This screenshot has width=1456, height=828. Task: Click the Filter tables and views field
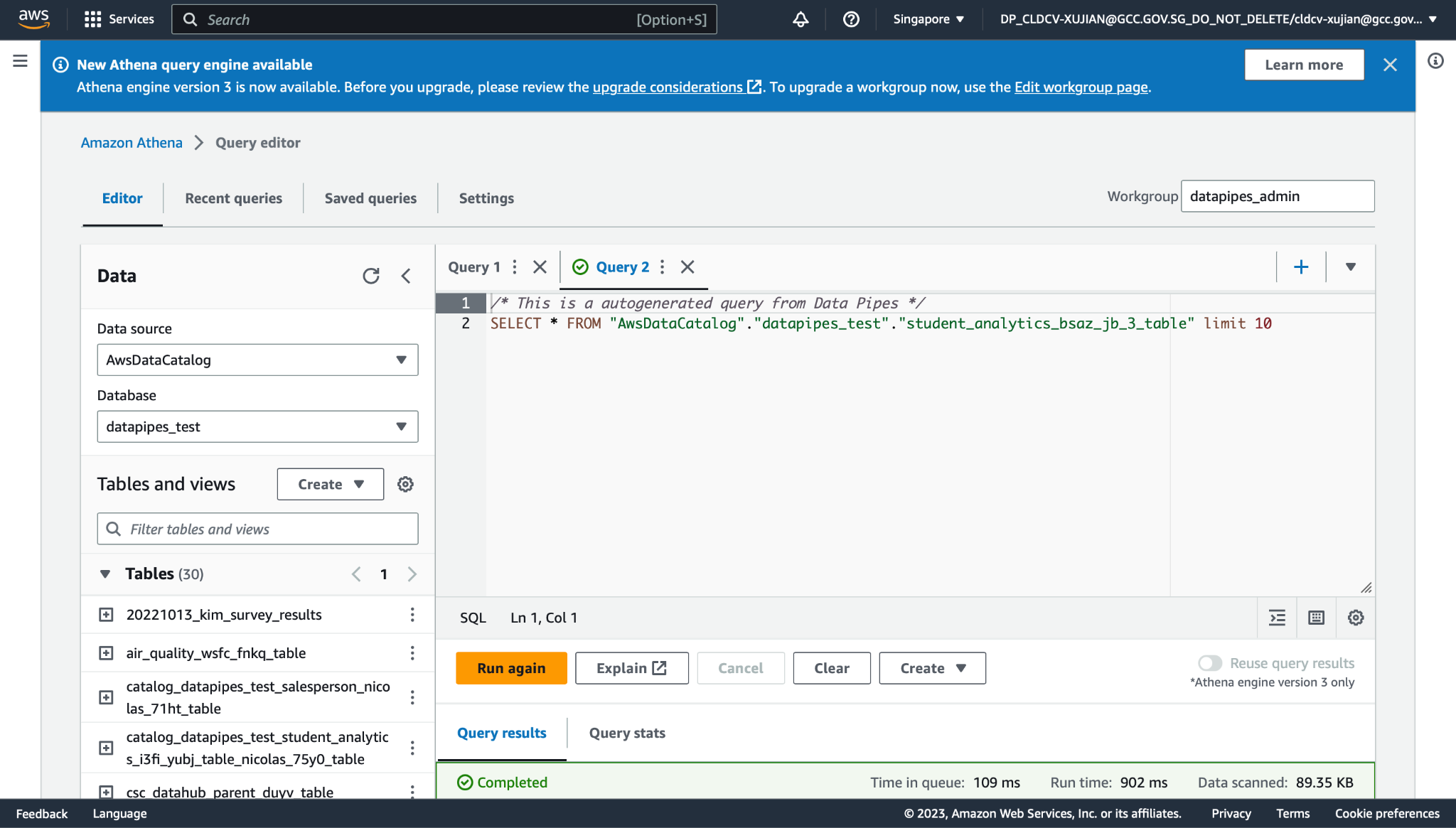[x=257, y=529]
